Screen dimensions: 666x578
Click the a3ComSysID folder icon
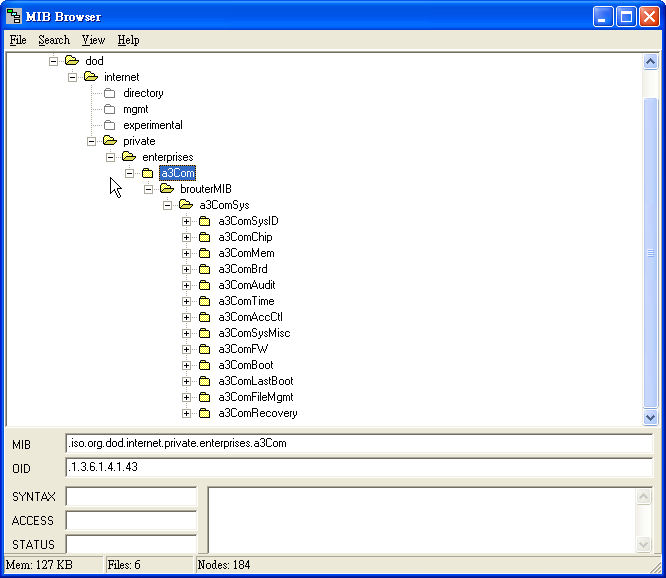click(205, 221)
